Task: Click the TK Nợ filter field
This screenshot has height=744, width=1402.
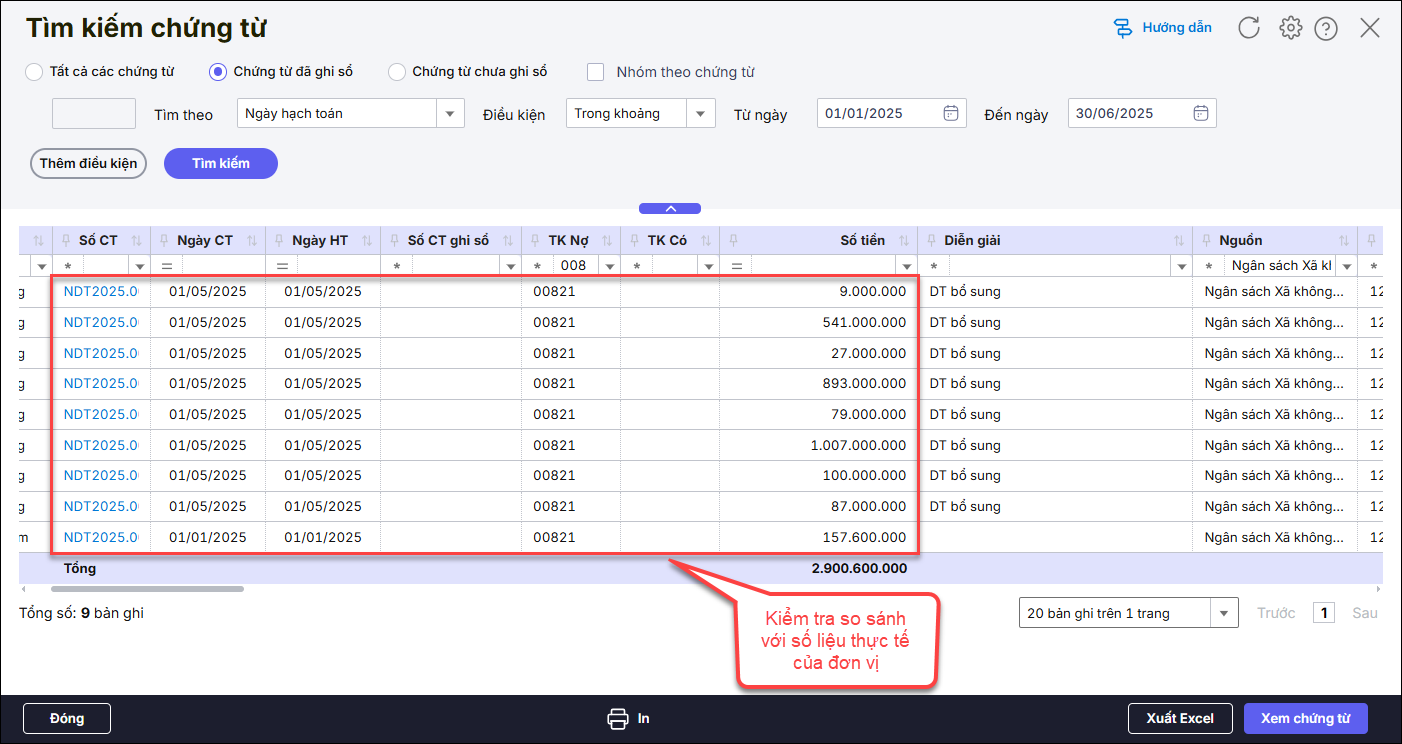Action: click(574, 266)
